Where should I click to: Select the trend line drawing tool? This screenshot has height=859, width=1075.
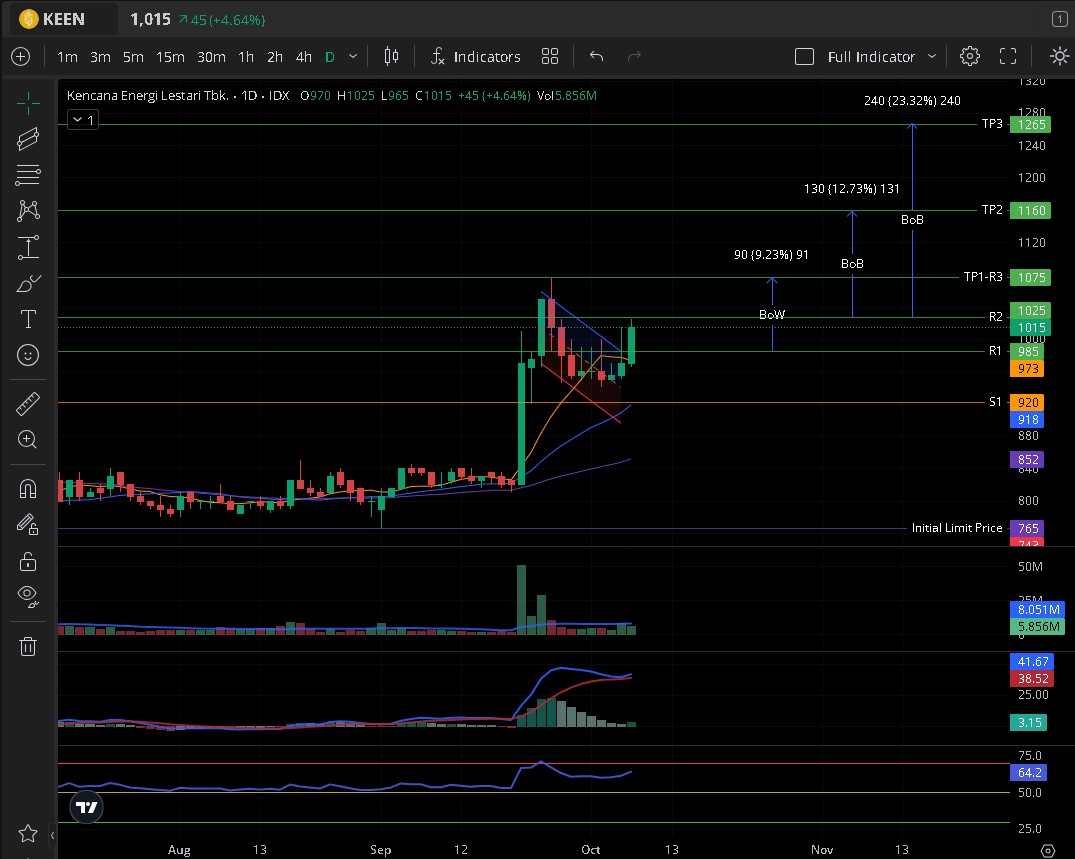click(x=28, y=139)
